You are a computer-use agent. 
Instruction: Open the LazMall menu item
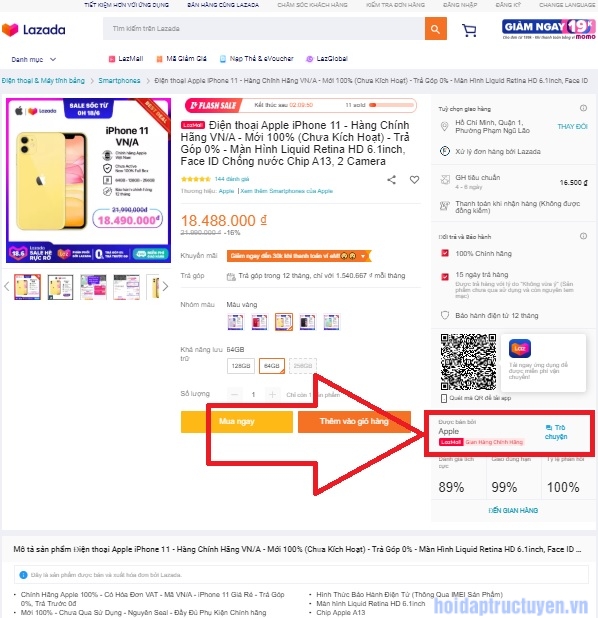coord(126,59)
